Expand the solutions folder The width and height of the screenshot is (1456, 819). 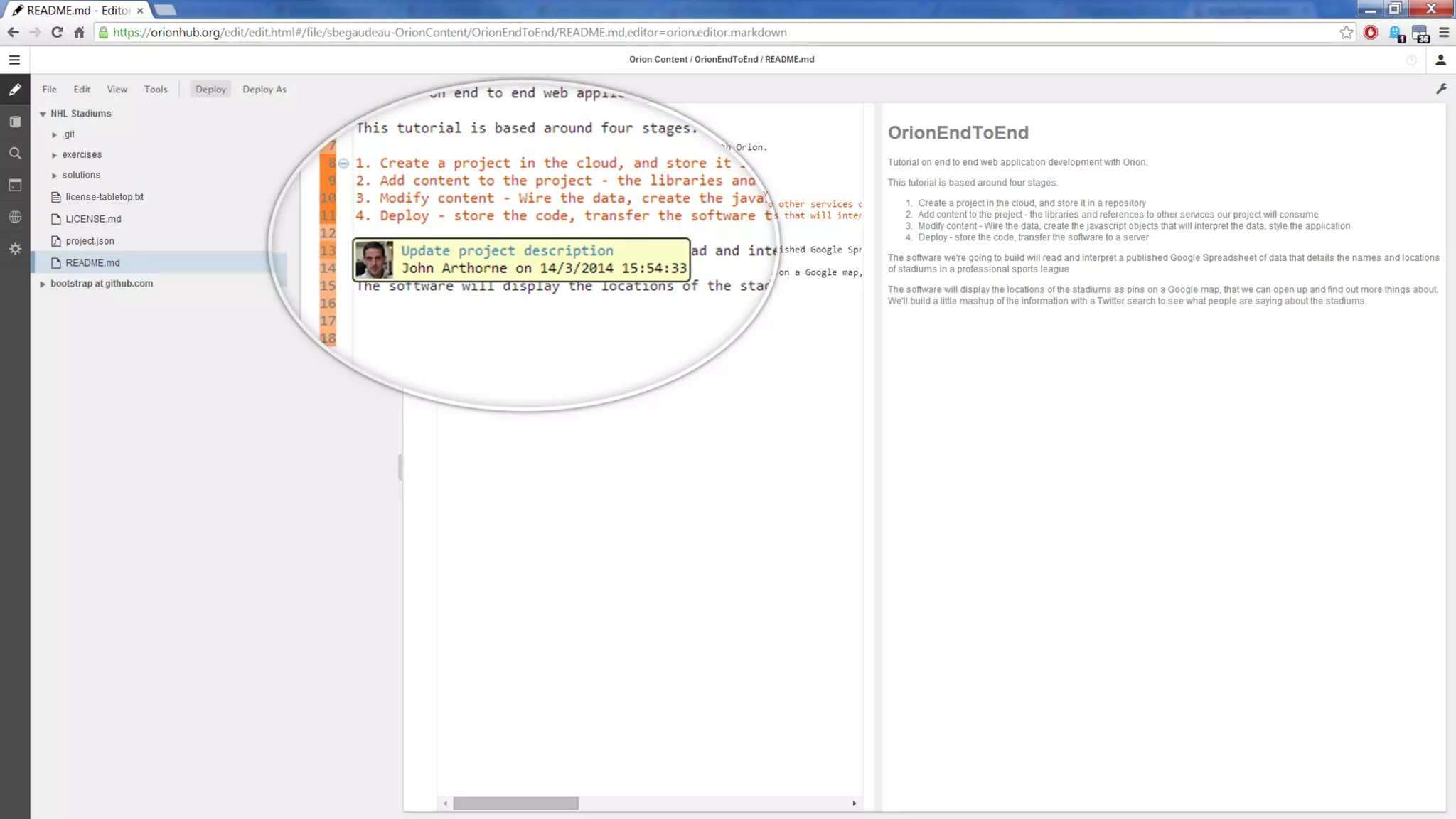point(55,176)
